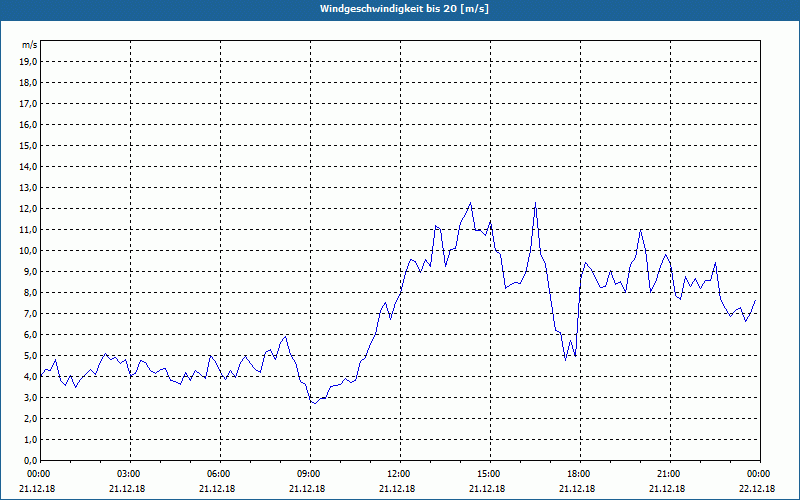This screenshot has width=800, height=500.
Task: Select the "03:00" time label
Action: (131, 474)
